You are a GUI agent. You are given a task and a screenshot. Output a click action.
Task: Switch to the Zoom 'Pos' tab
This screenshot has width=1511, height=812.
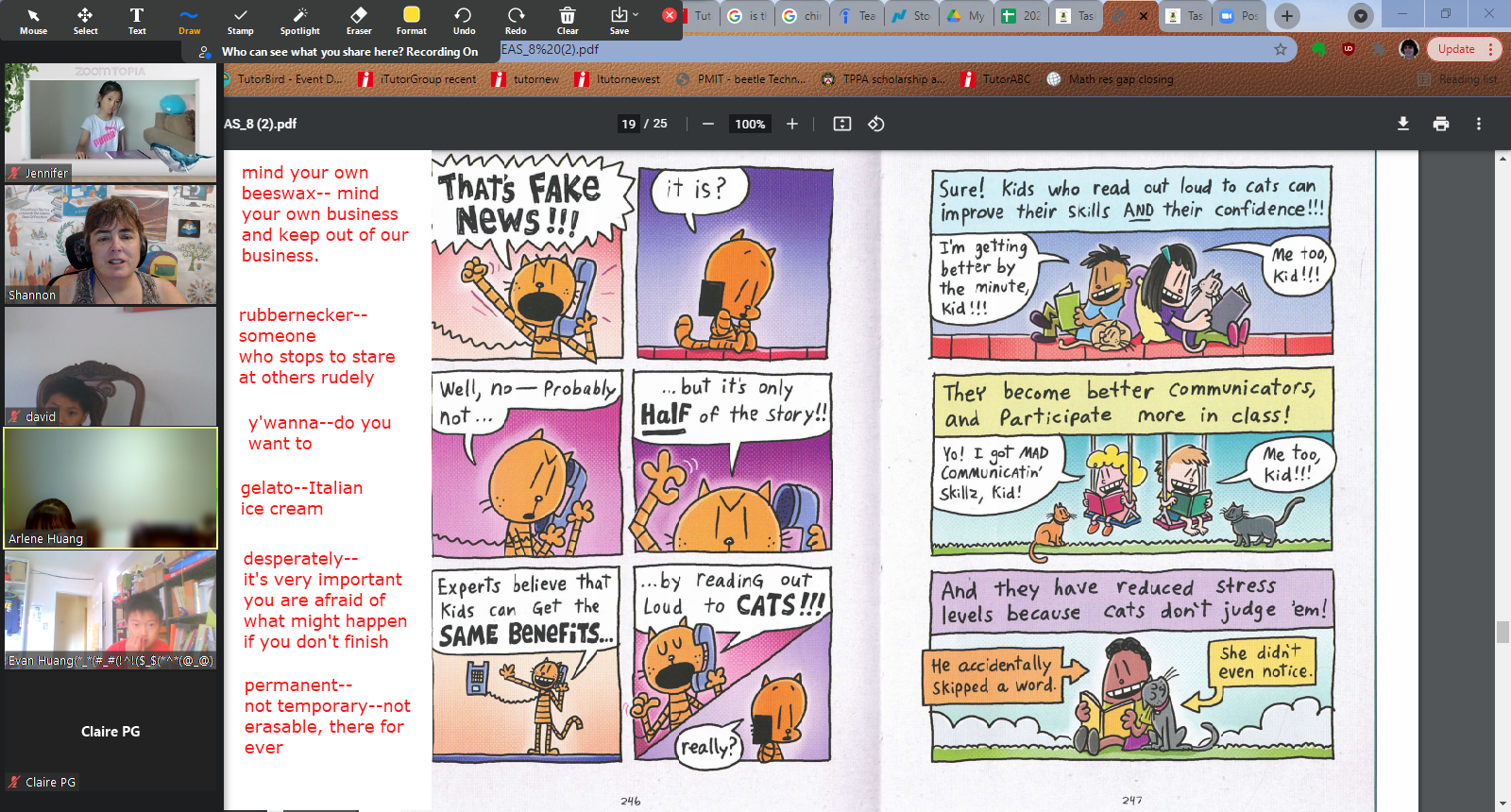click(x=1240, y=16)
